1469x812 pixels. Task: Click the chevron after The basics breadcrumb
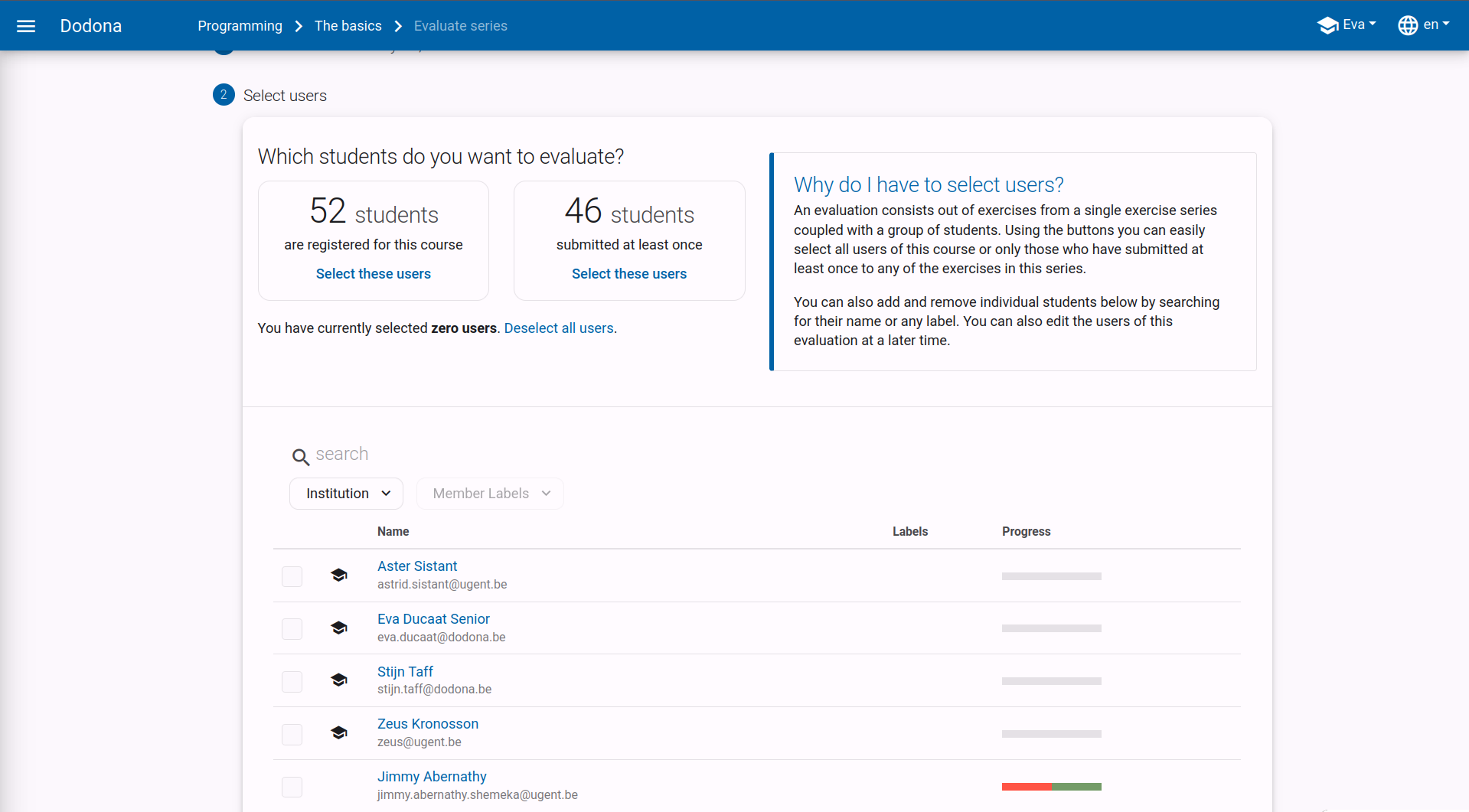point(398,26)
